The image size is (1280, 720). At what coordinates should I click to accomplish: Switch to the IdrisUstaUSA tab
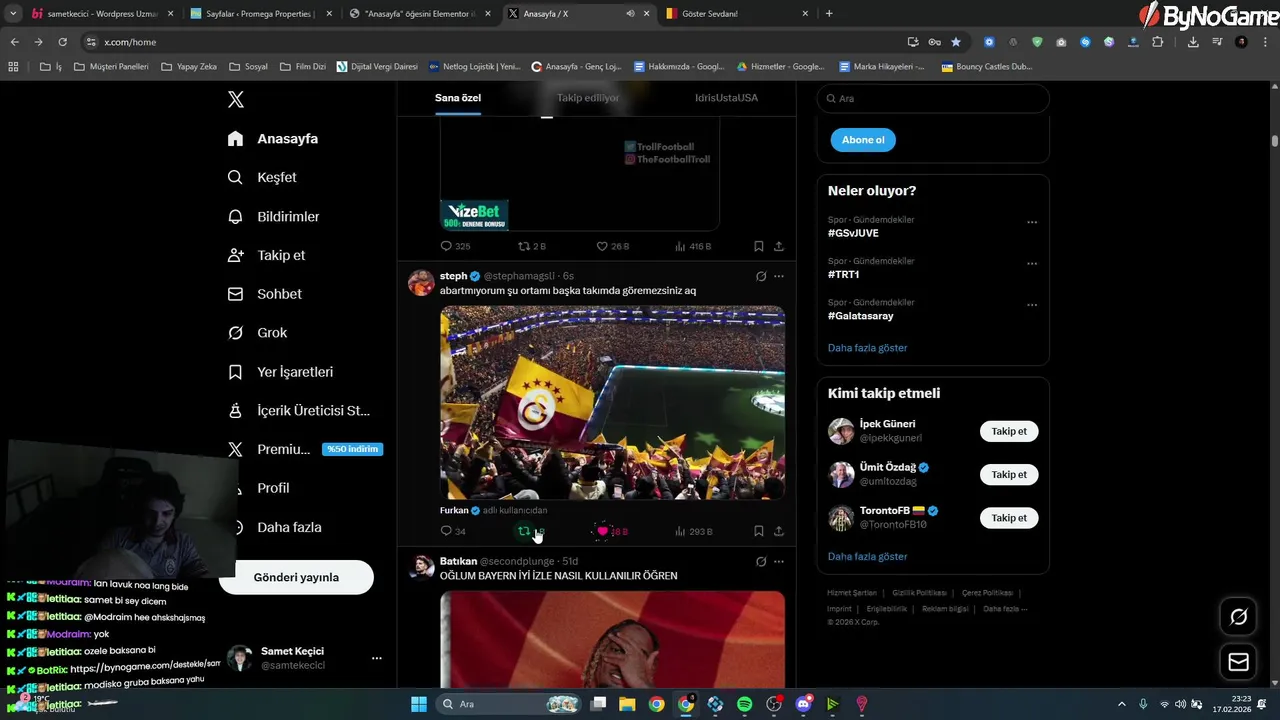[726, 98]
